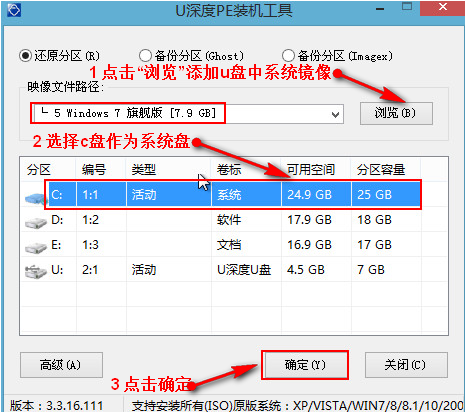467x412 pixels.
Task: Select the C: drive icon
Action: coord(35,198)
